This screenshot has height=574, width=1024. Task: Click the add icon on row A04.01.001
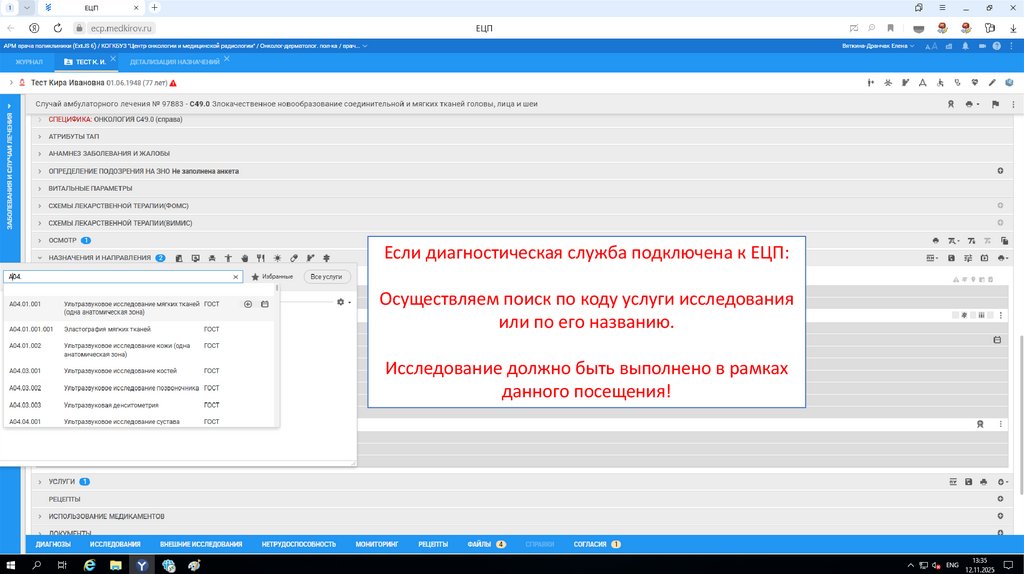point(247,303)
